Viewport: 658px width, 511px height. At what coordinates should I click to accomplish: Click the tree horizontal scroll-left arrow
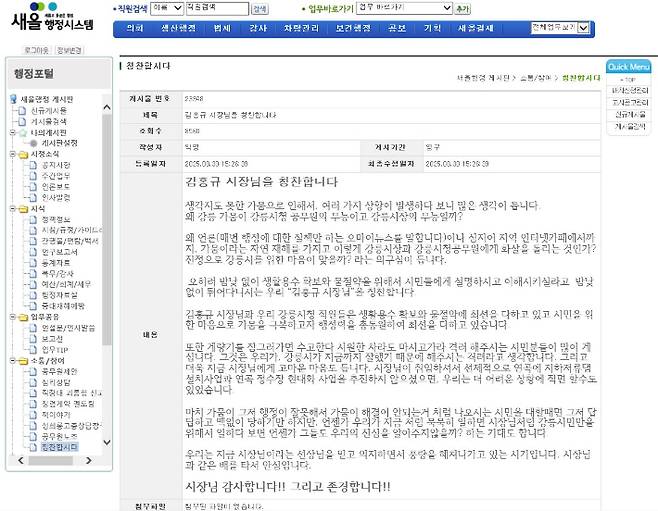coord(21,460)
